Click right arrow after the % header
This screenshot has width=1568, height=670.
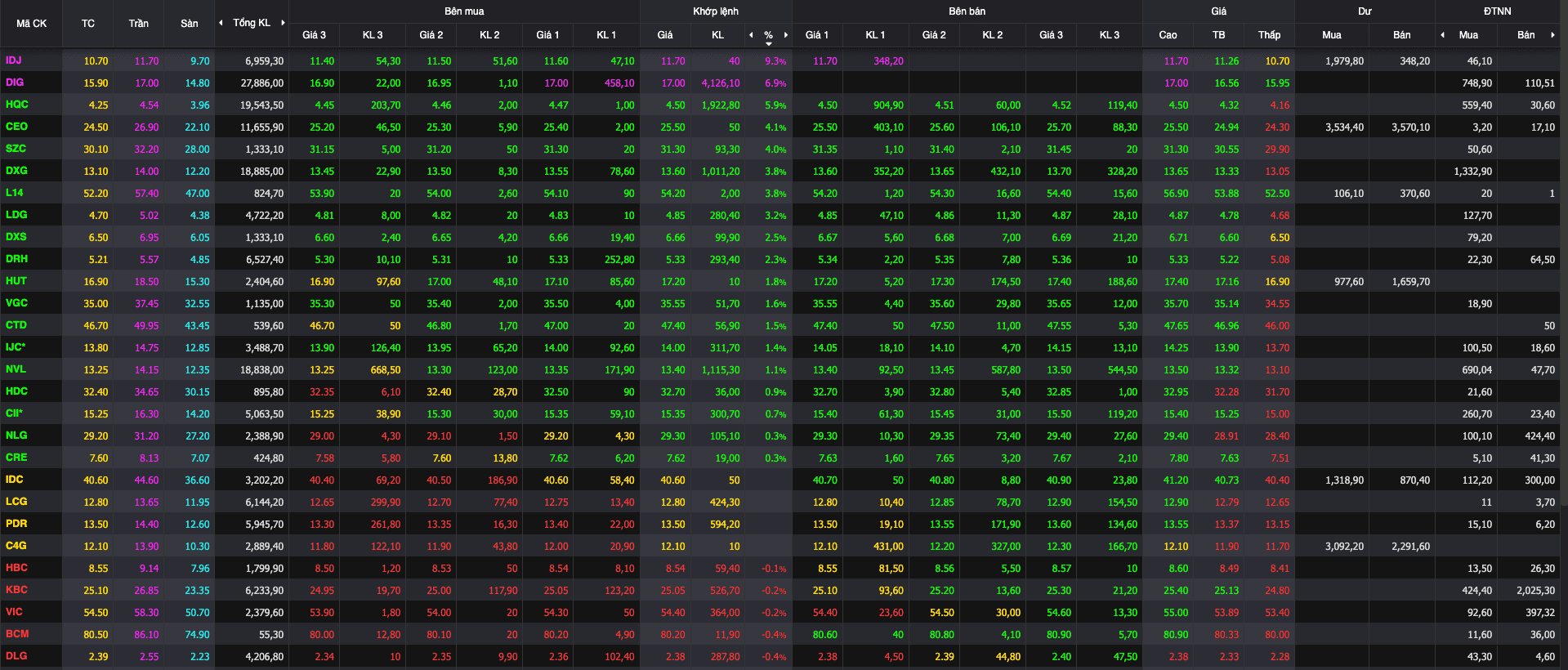click(x=786, y=34)
